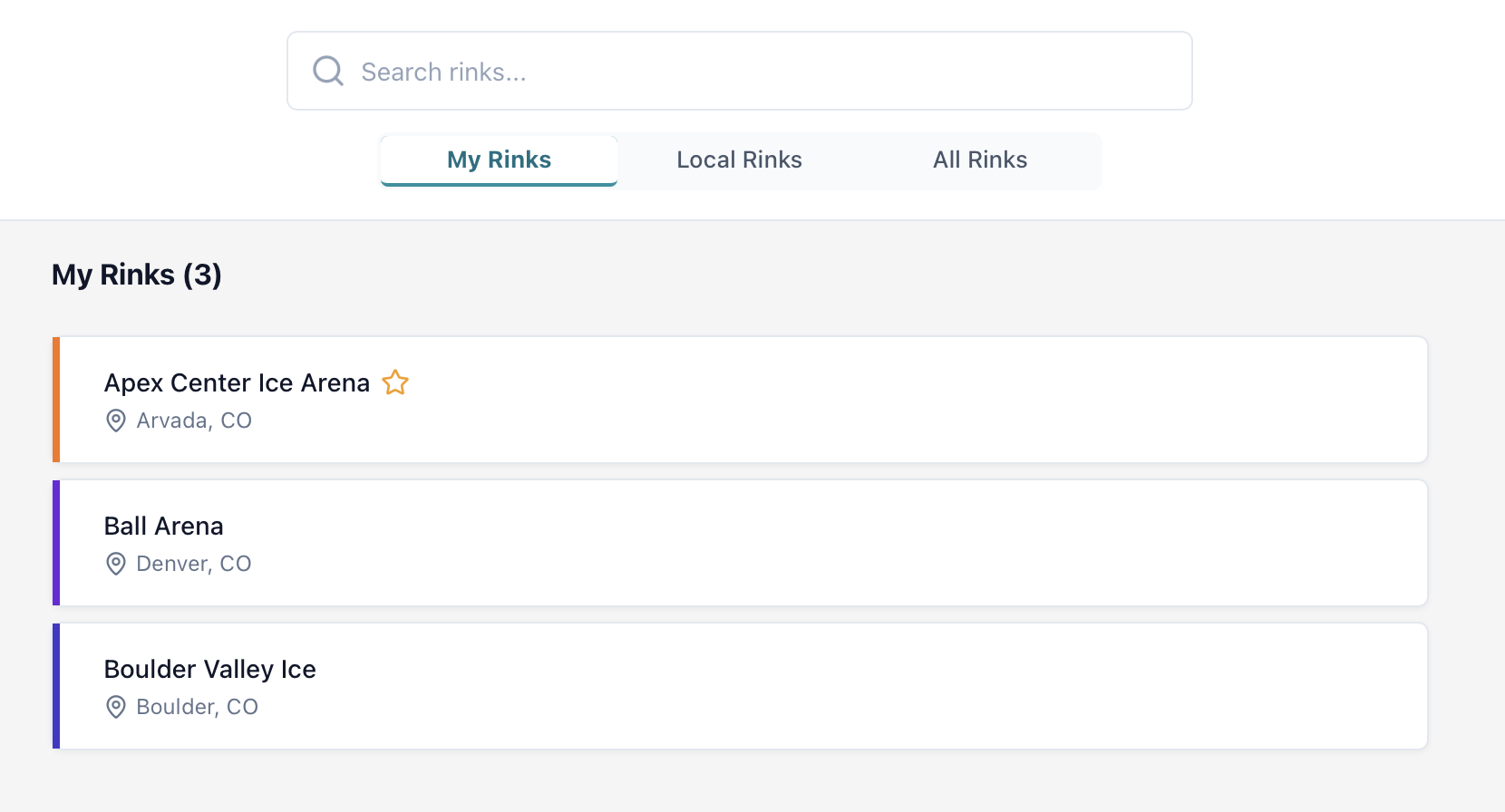Click the Arvada, CO location text
Screen dimensions: 1505x812
[x=194, y=420]
